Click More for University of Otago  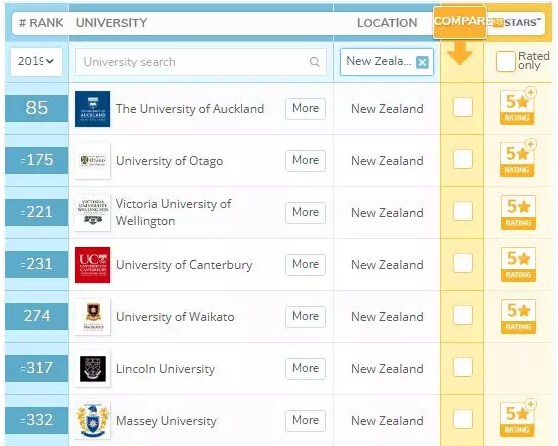point(305,161)
